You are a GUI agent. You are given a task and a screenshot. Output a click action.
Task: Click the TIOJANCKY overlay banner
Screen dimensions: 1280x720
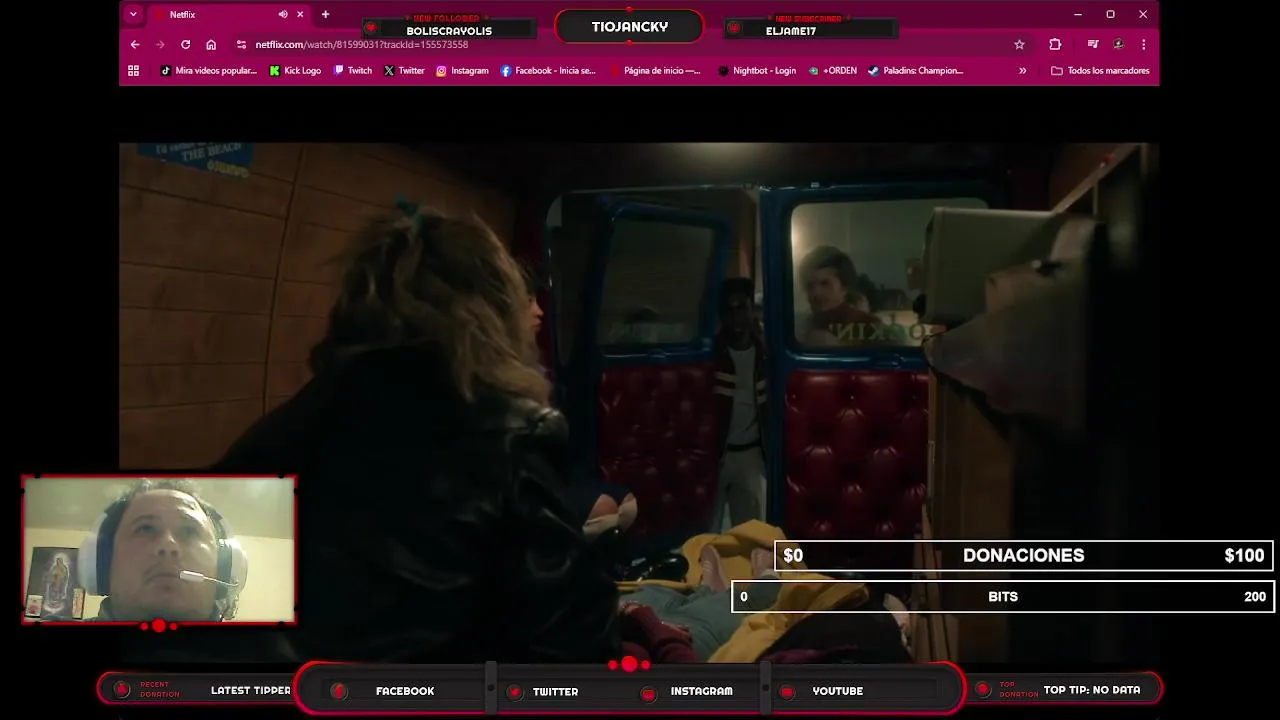click(x=630, y=27)
